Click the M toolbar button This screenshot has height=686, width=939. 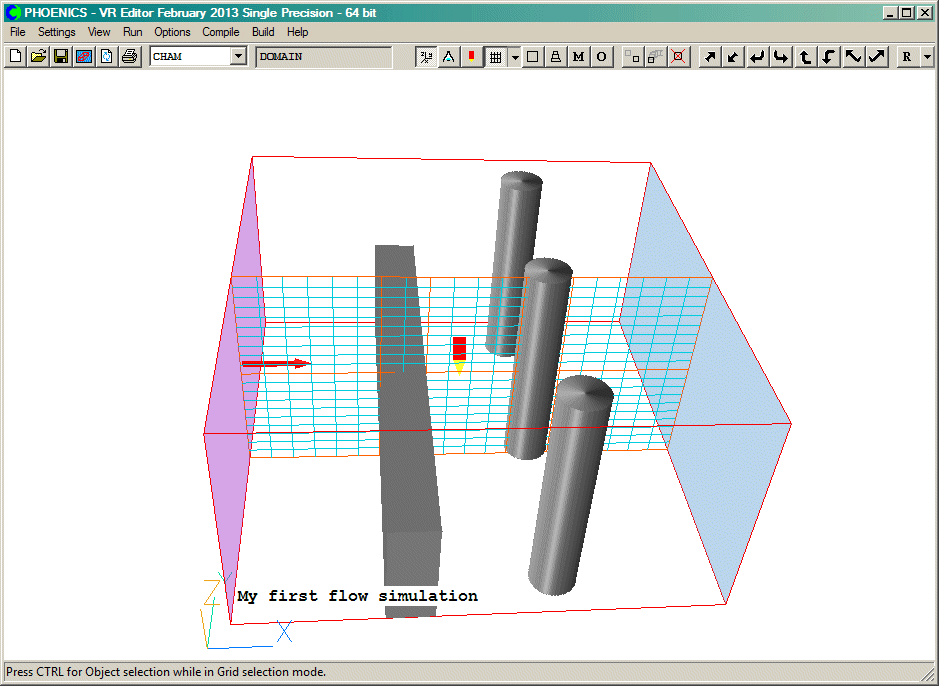(x=578, y=57)
